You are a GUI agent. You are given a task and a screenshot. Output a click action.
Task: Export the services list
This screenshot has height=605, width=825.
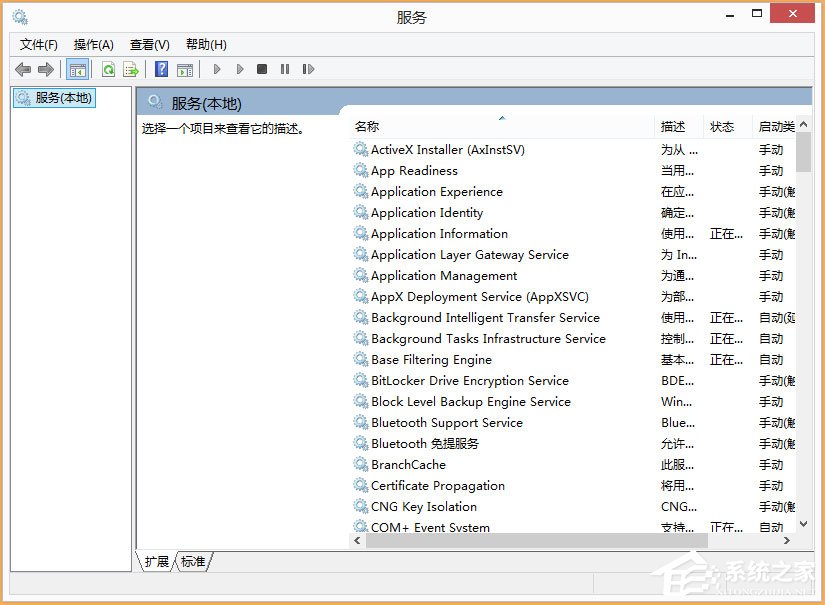tap(131, 68)
